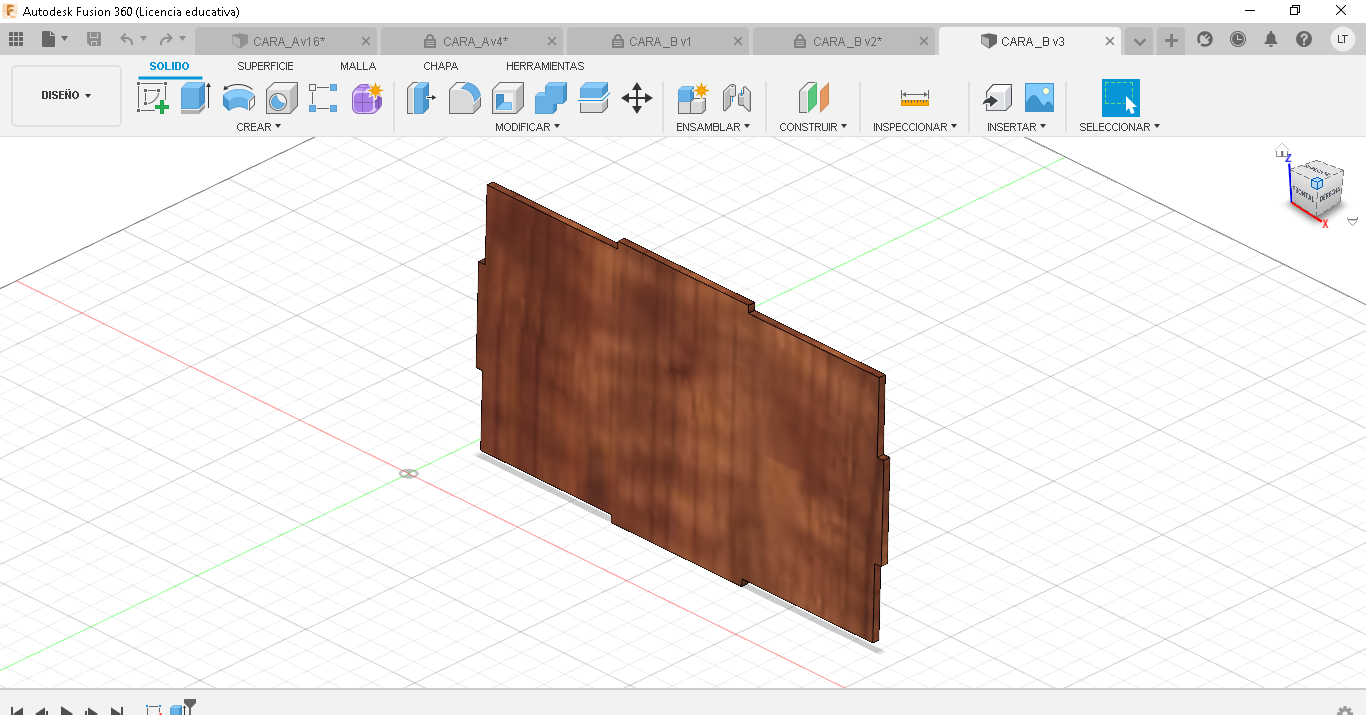Viewport: 1366px width, 715px height.
Task: Select the Move/Copy arrows tool
Action: (637, 98)
